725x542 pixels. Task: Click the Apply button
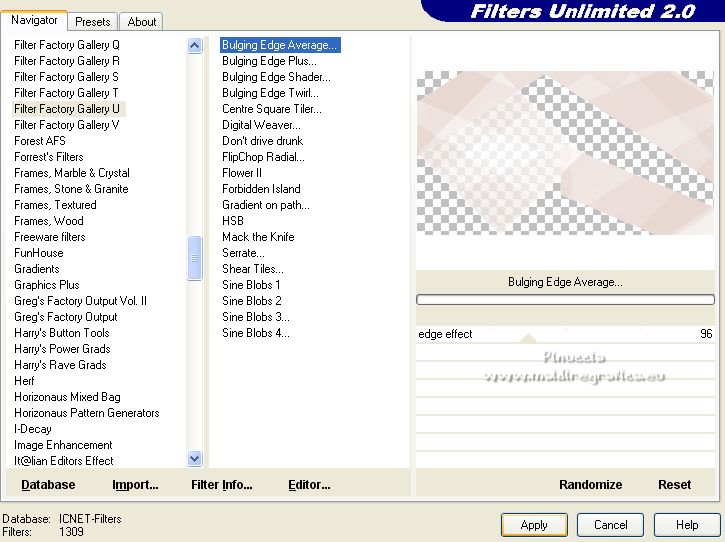pyautogui.click(x=534, y=525)
